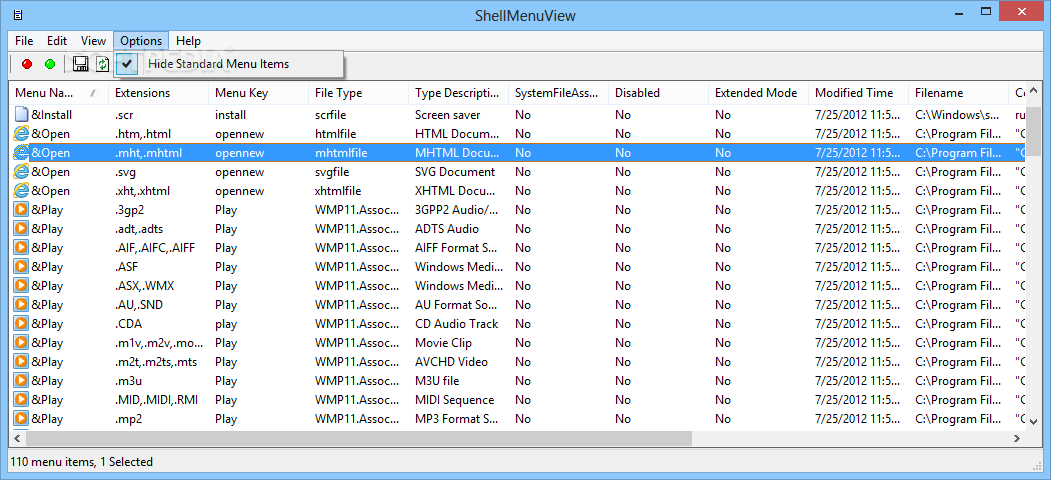Select the 'CD Audio Track' cell
Viewport: 1051px width, 480px height.
(x=456, y=324)
